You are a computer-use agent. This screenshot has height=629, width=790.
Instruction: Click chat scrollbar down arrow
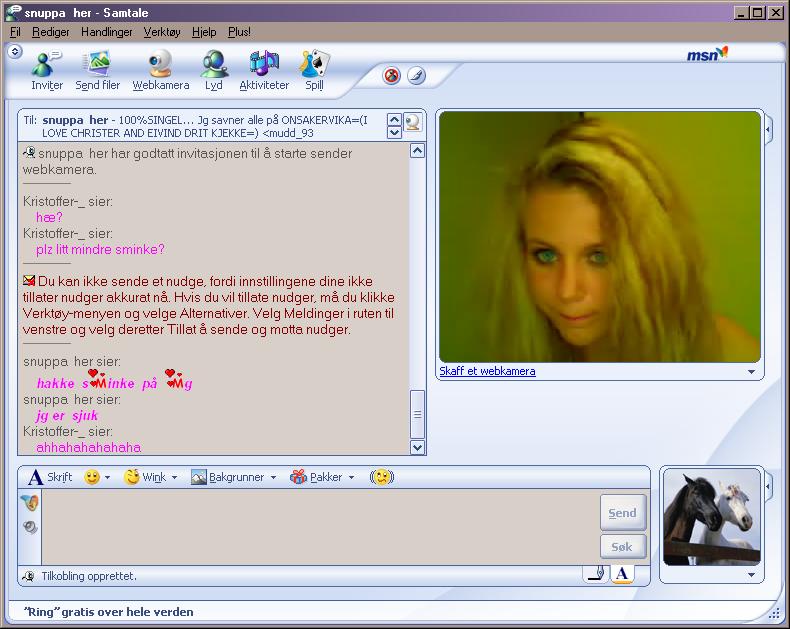pyautogui.click(x=417, y=447)
